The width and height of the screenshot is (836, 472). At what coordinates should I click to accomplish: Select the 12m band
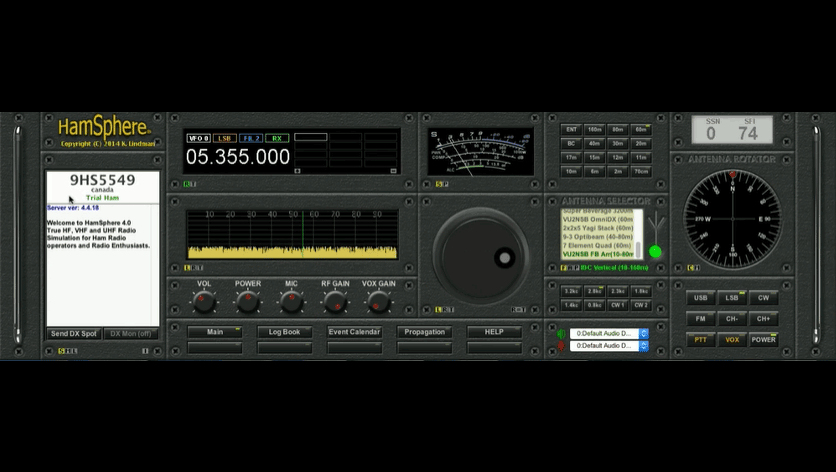(x=618, y=157)
